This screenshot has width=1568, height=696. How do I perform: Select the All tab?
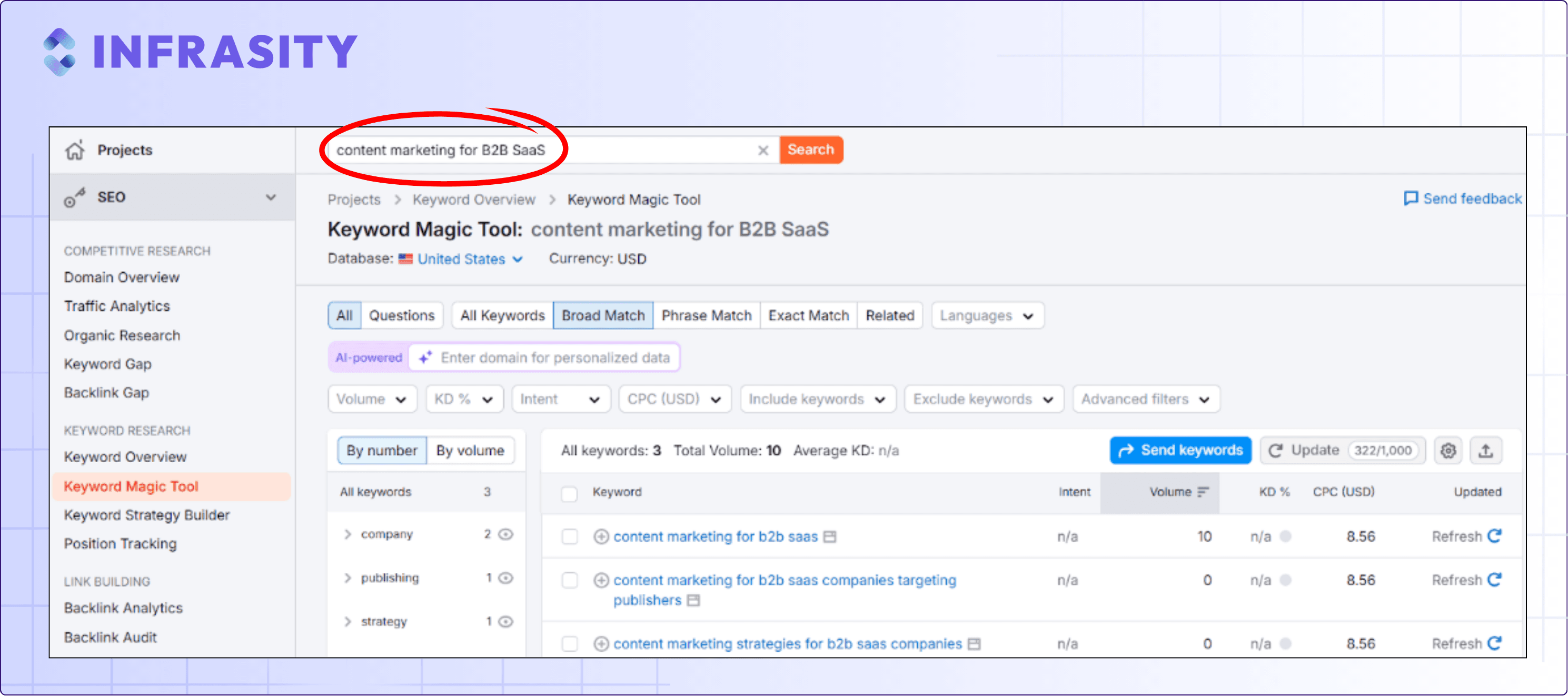pyautogui.click(x=344, y=316)
